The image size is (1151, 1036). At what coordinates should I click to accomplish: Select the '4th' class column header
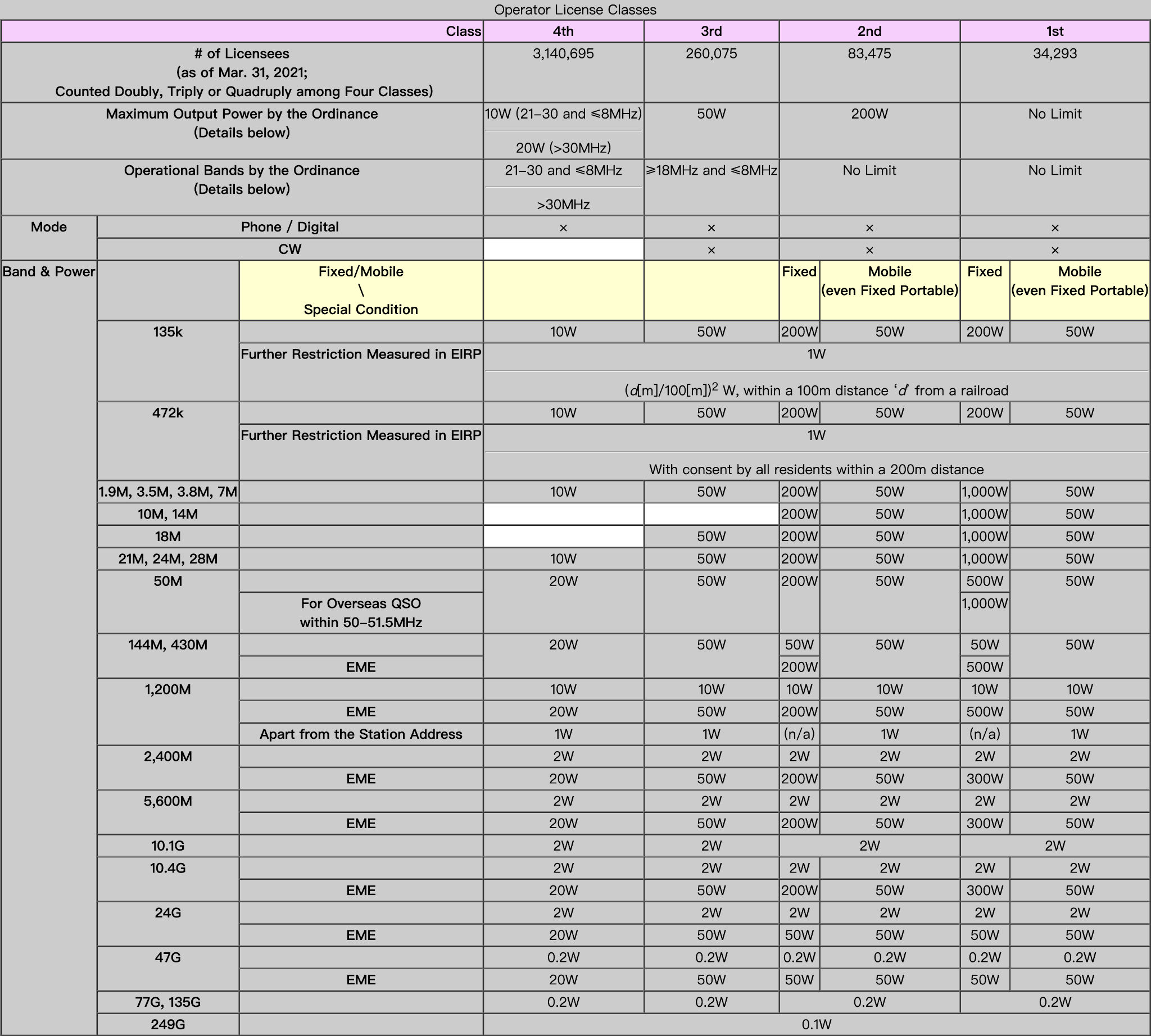[x=563, y=31]
